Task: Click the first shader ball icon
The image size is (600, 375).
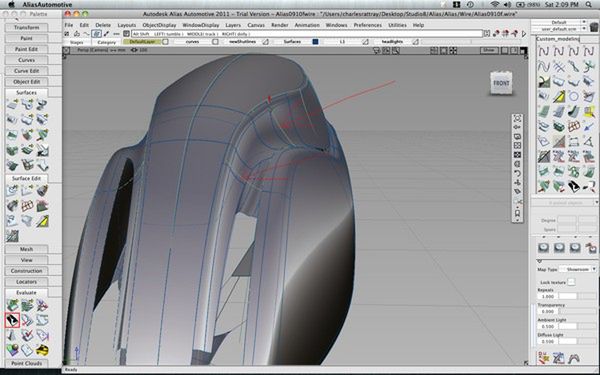Action: tap(543, 248)
